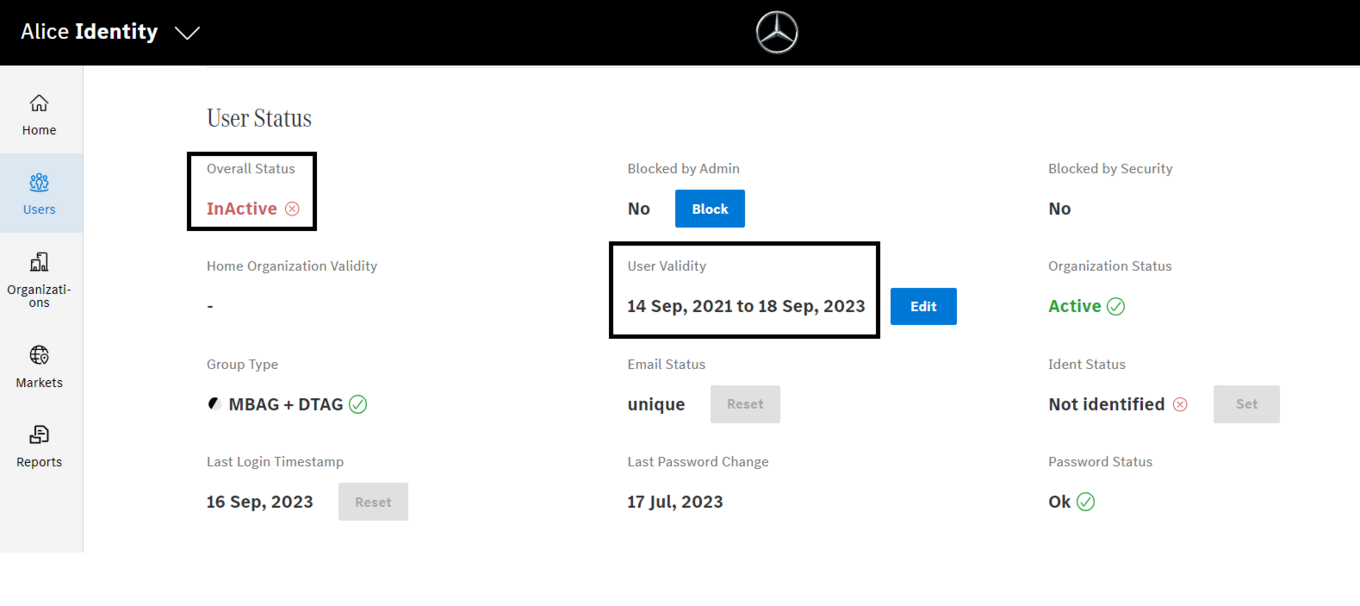
Task: Click the Not identified red cross icon
Action: pyautogui.click(x=1180, y=405)
